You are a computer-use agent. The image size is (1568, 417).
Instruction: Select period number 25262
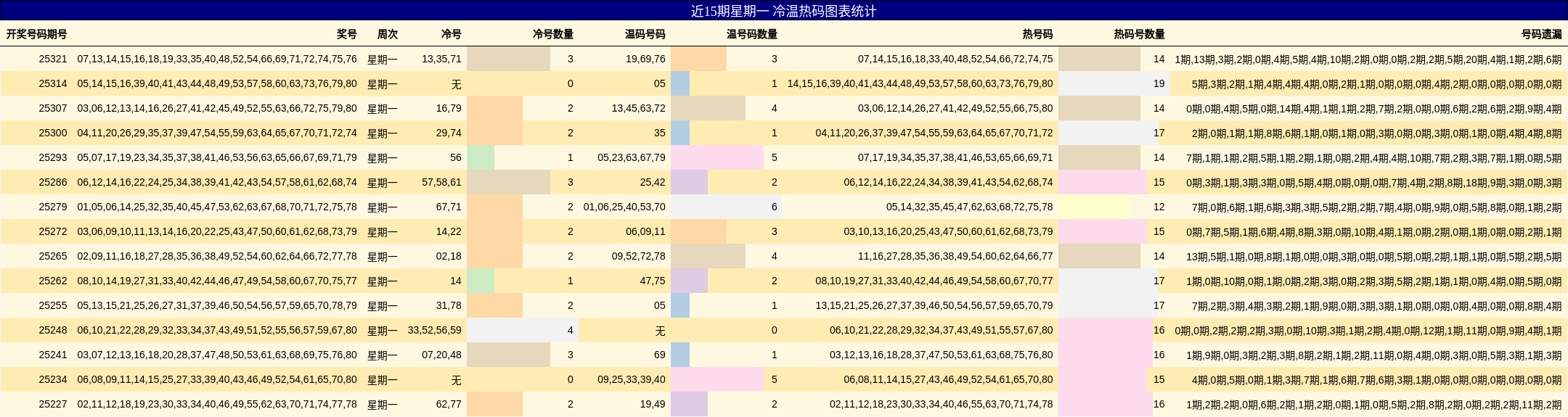[53, 281]
